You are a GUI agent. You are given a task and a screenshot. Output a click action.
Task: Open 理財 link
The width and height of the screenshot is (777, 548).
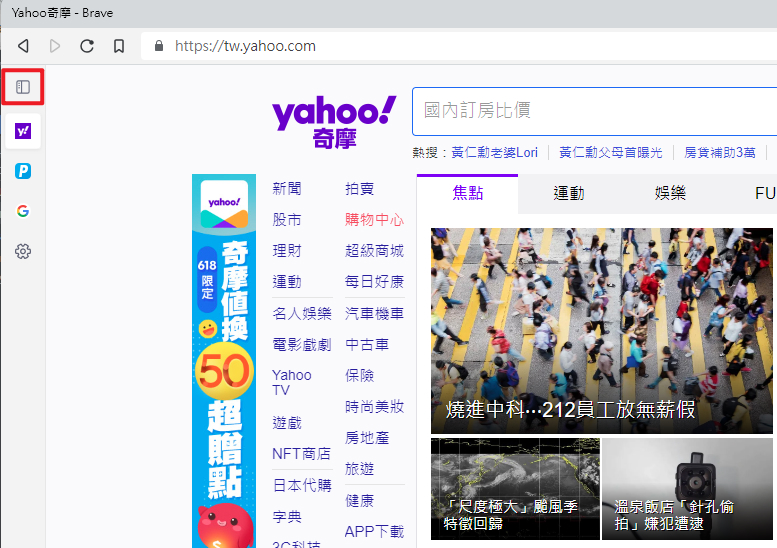[x=287, y=251]
